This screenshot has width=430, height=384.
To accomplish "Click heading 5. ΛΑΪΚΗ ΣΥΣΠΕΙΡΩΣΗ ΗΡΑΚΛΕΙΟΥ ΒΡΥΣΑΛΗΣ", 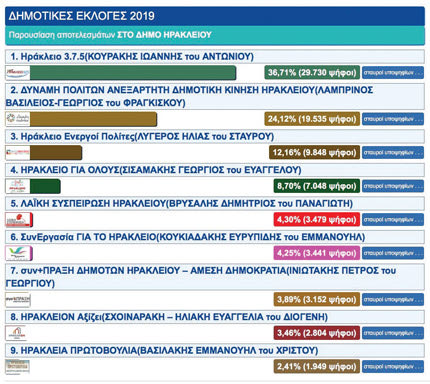I will tap(215, 204).
